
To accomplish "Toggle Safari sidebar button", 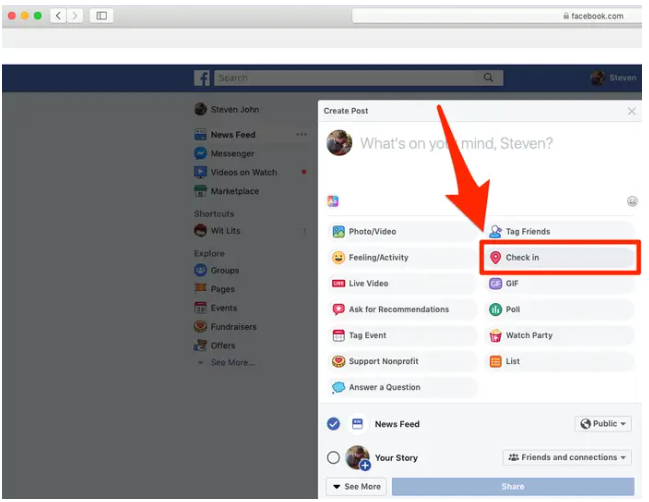I will [101, 16].
